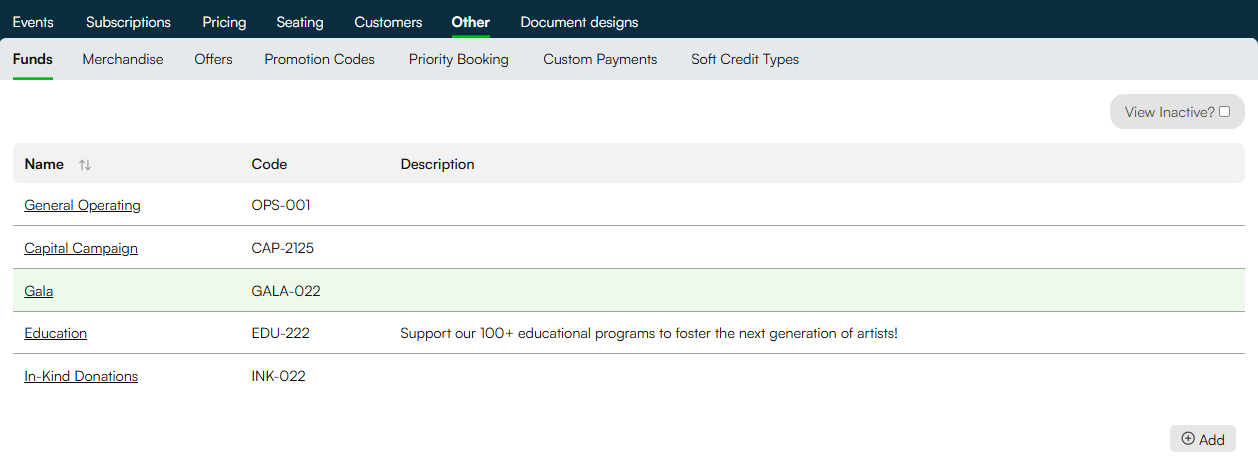Add a new fund with the Add button
This screenshot has height=466, width=1258.
coord(1203,439)
